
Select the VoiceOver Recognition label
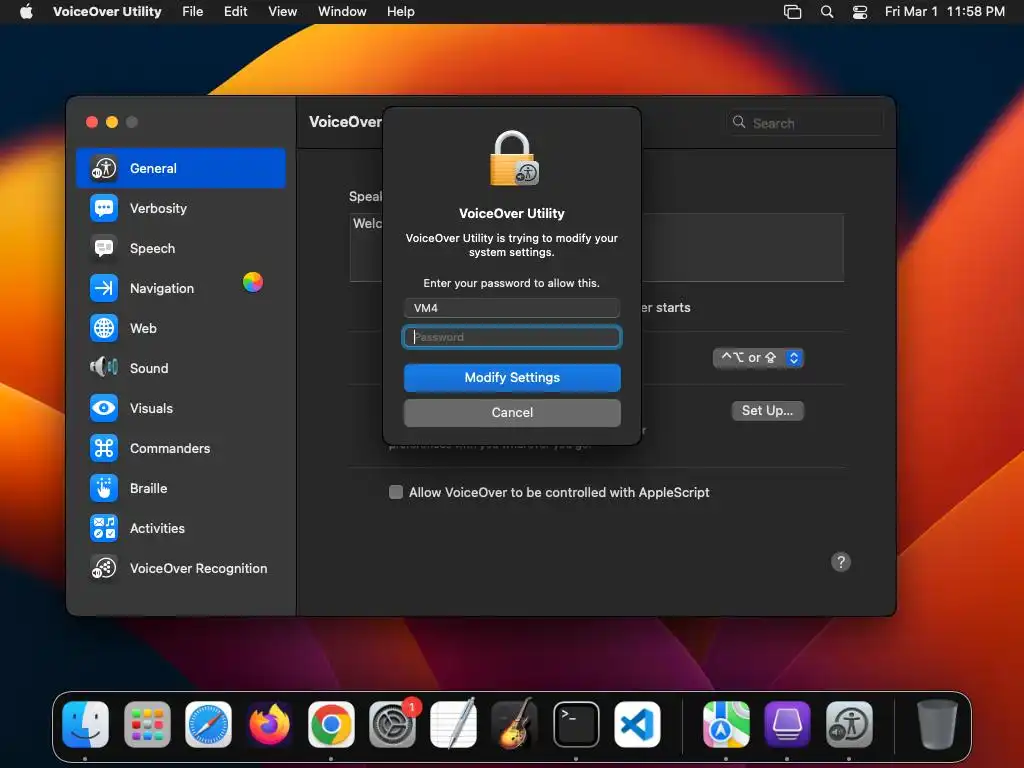click(199, 568)
